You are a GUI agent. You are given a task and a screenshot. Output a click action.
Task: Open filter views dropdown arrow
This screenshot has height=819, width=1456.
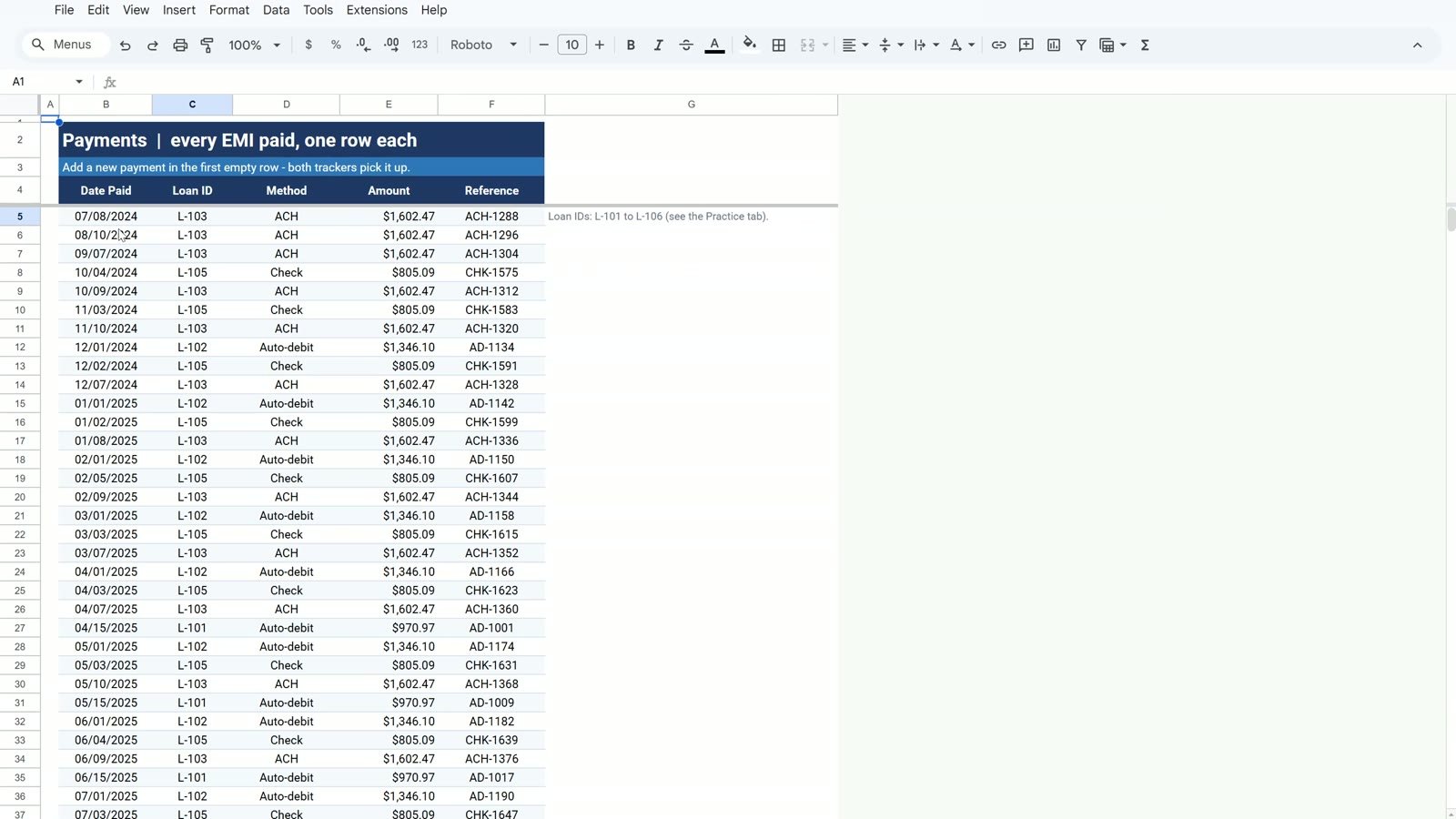pos(1124,45)
